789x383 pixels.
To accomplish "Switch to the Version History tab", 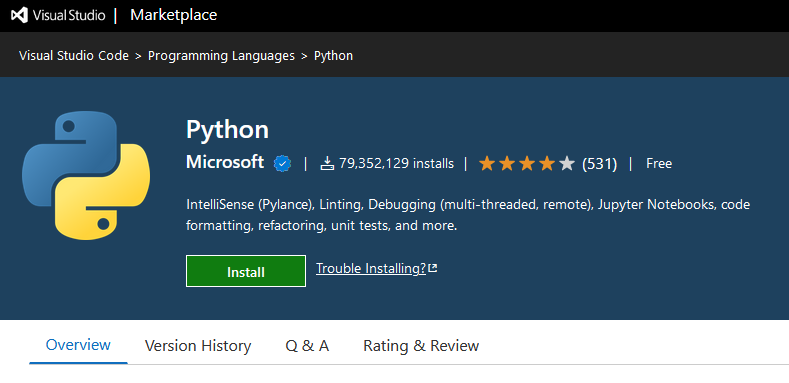I will pyautogui.click(x=198, y=346).
